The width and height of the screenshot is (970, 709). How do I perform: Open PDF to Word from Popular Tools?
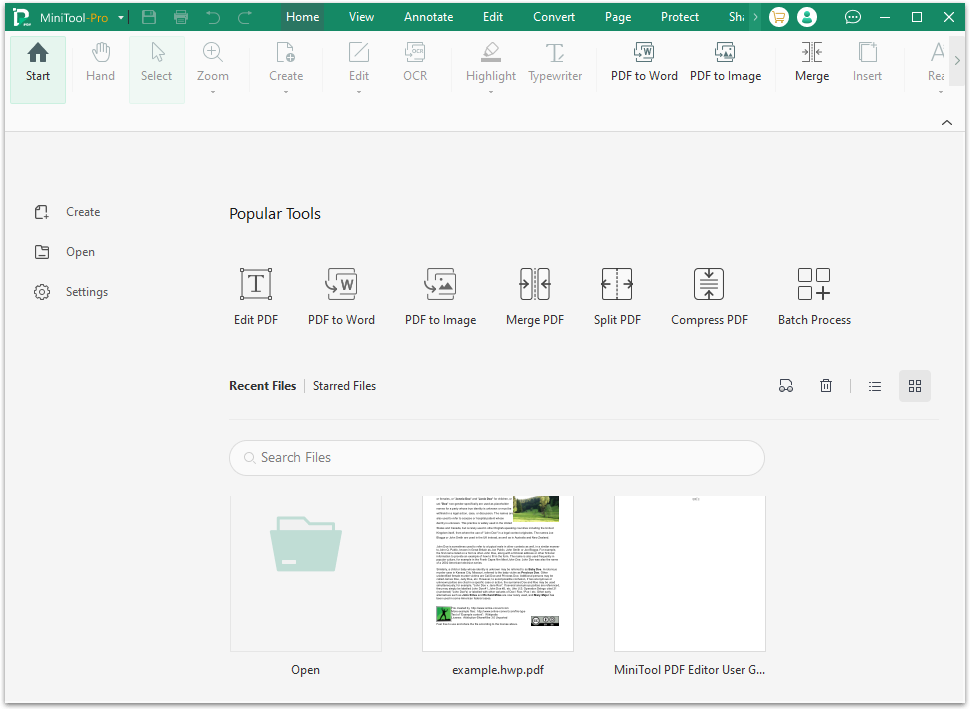pos(341,297)
